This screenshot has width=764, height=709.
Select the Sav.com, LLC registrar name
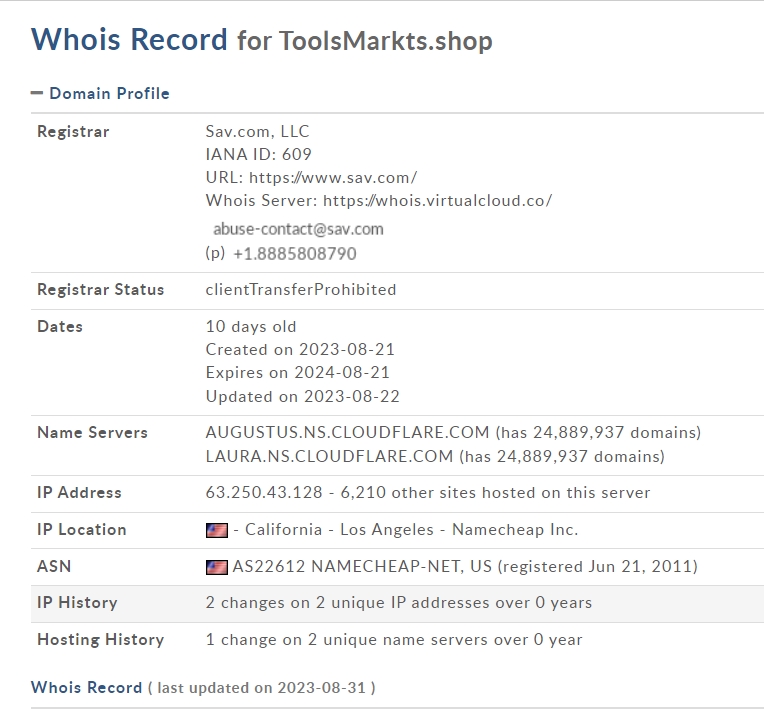[x=257, y=132]
